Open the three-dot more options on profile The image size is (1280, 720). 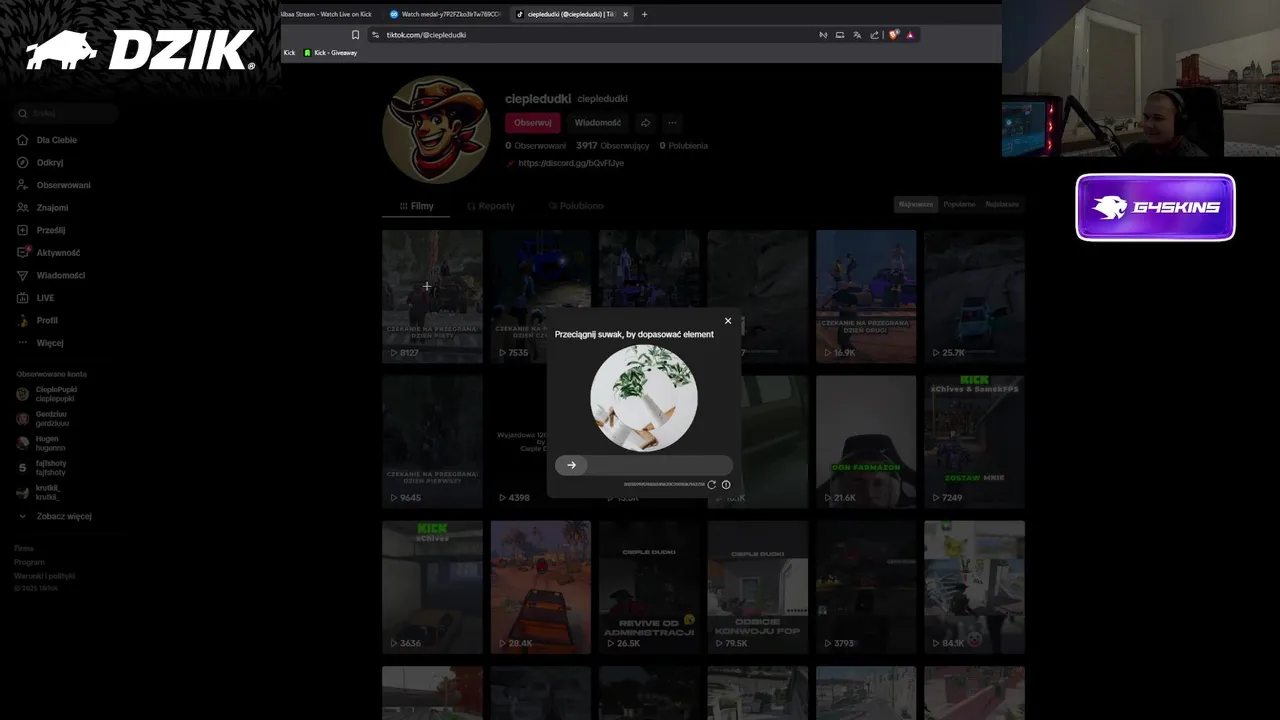point(672,123)
